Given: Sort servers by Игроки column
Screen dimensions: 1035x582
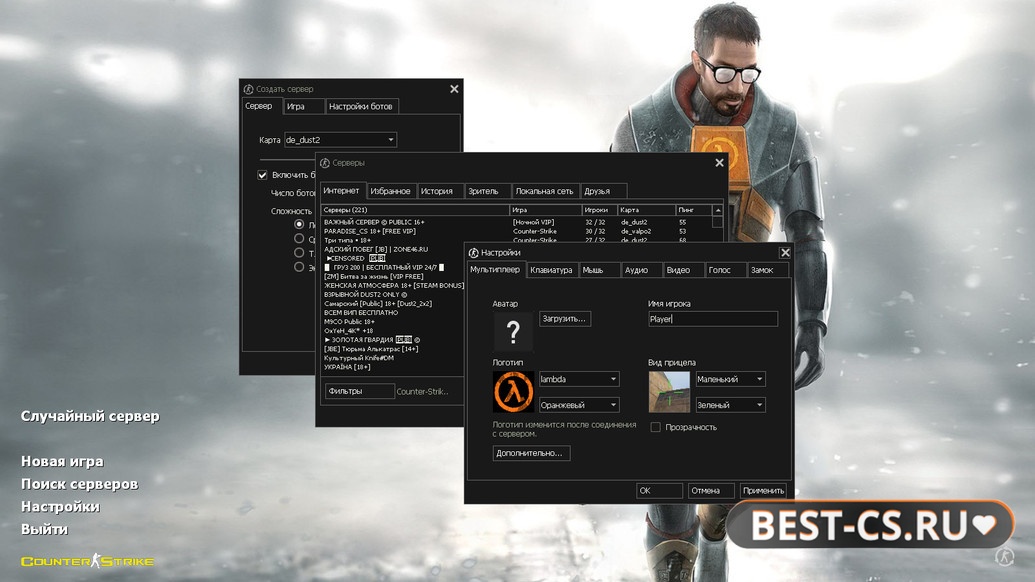Looking at the screenshot, I should click(x=599, y=210).
